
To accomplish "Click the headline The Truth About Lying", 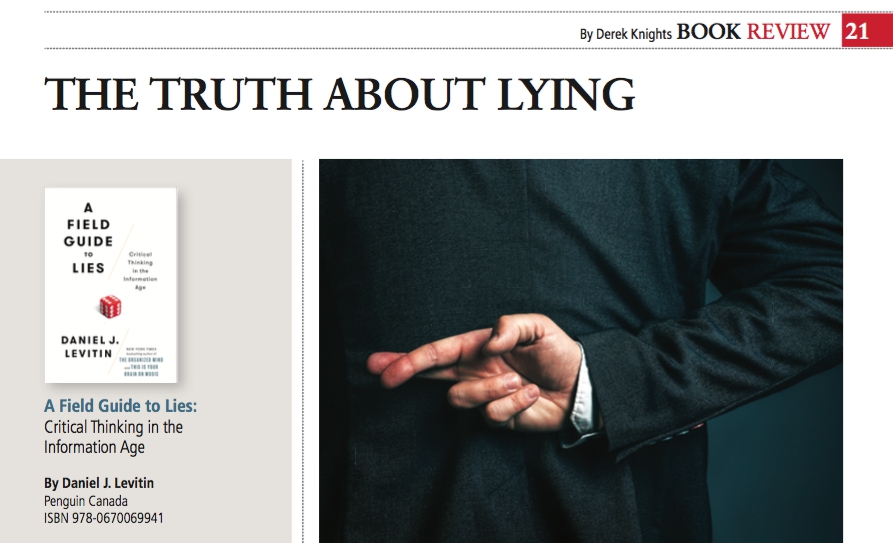I will 339,95.
